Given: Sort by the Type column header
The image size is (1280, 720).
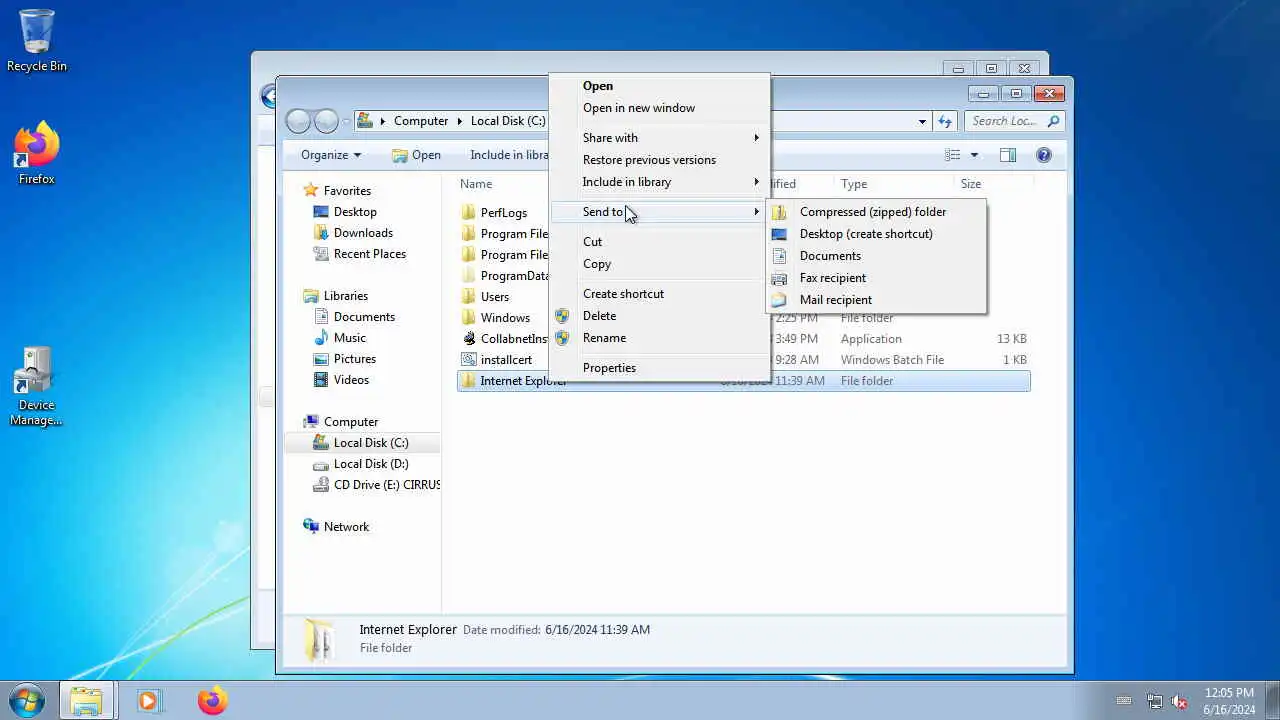Looking at the screenshot, I should pyautogui.click(x=854, y=184).
